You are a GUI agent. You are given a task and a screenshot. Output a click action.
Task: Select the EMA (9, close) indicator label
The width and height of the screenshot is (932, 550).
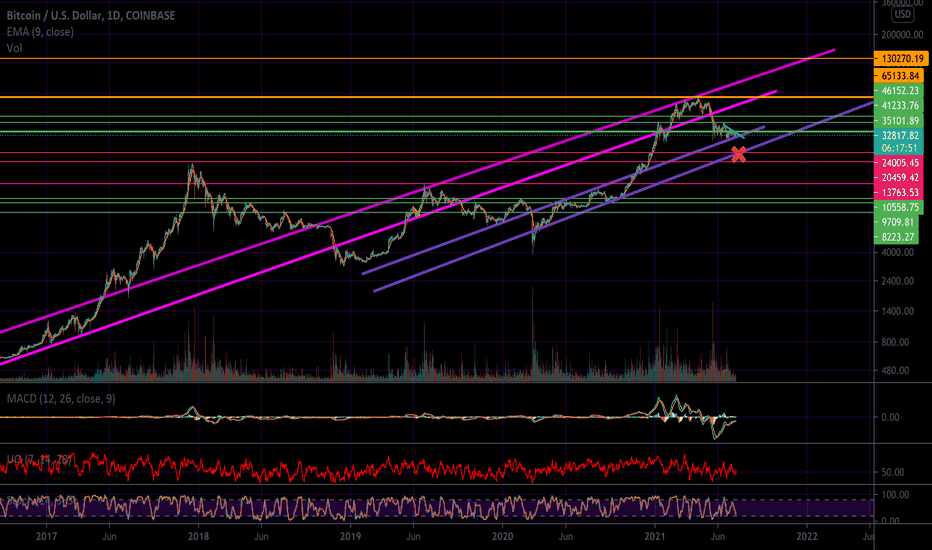coord(40,32)
